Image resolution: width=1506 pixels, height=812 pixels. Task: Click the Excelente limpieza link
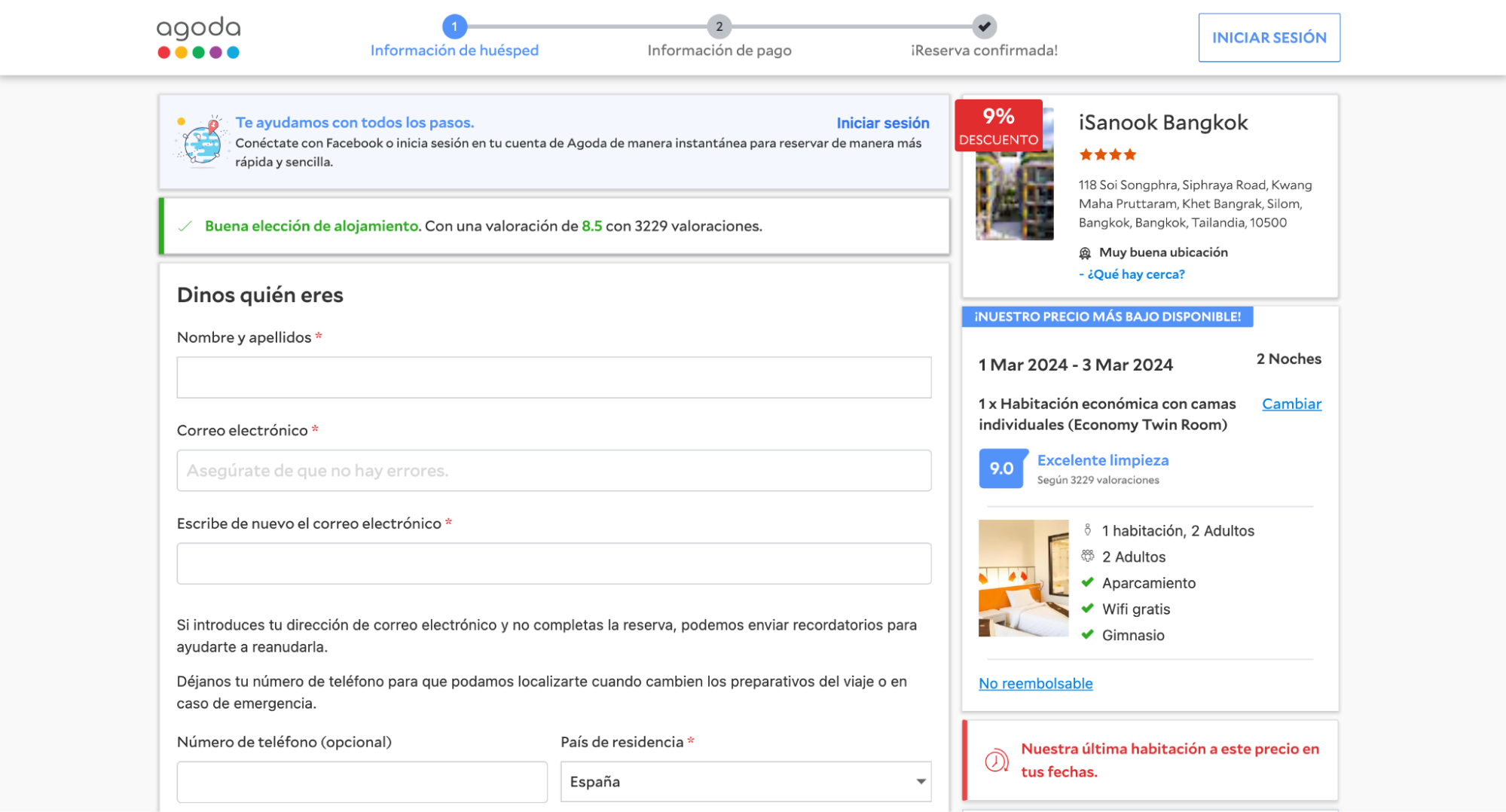(1103, 460)
